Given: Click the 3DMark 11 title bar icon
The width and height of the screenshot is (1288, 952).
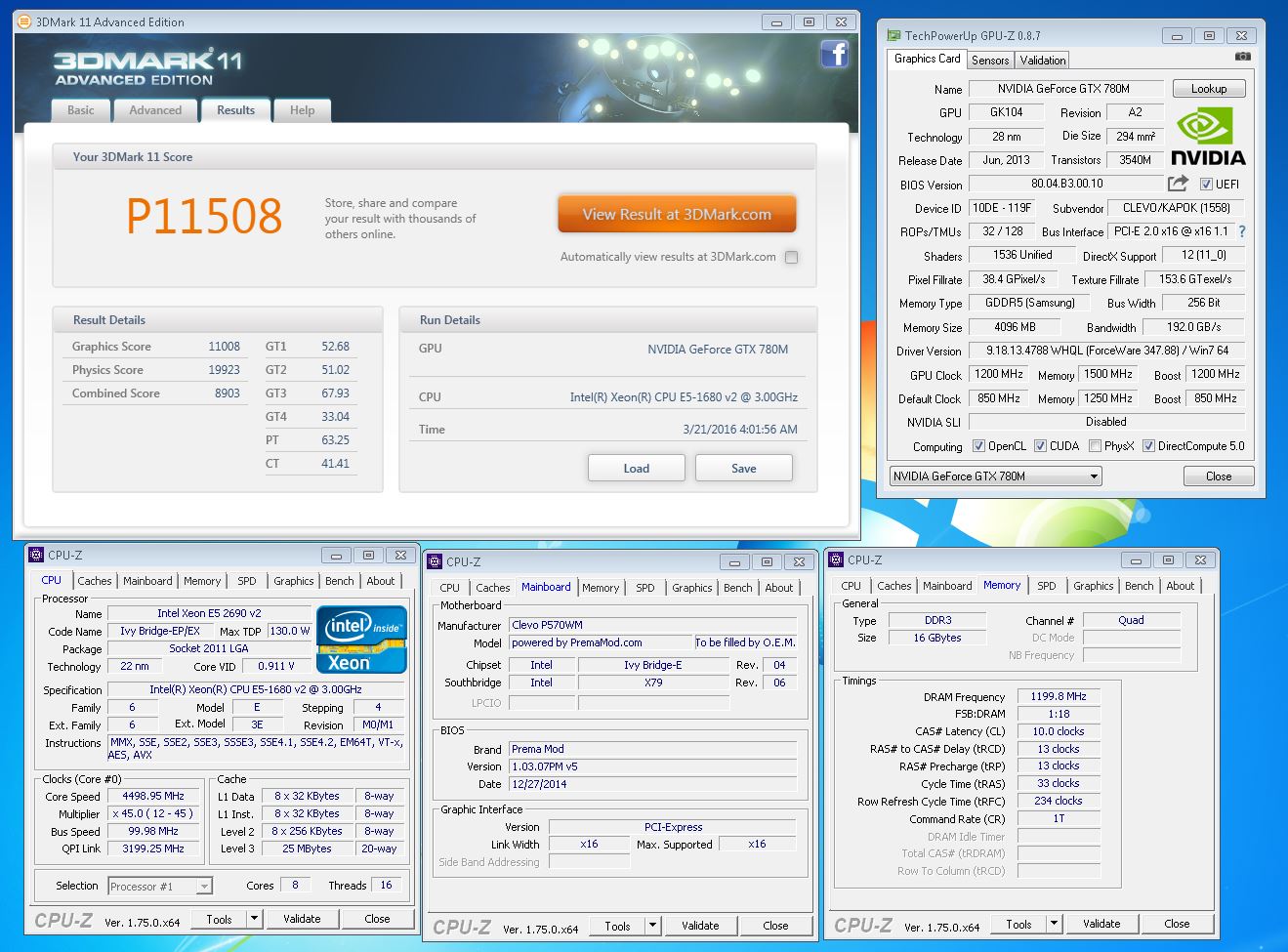Looking at the screenshot, I should click(24, 21).
